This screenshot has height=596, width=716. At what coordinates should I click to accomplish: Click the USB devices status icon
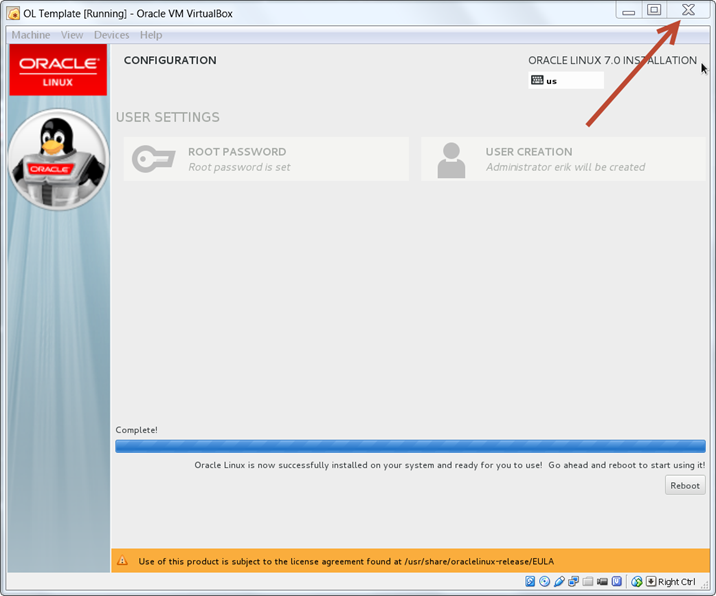tap(559, 581)
